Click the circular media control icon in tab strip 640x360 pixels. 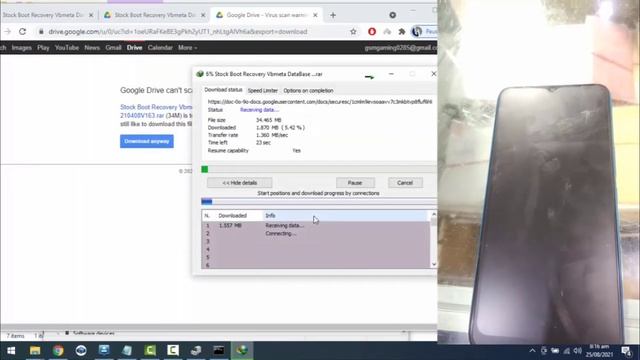coord(393,15)
